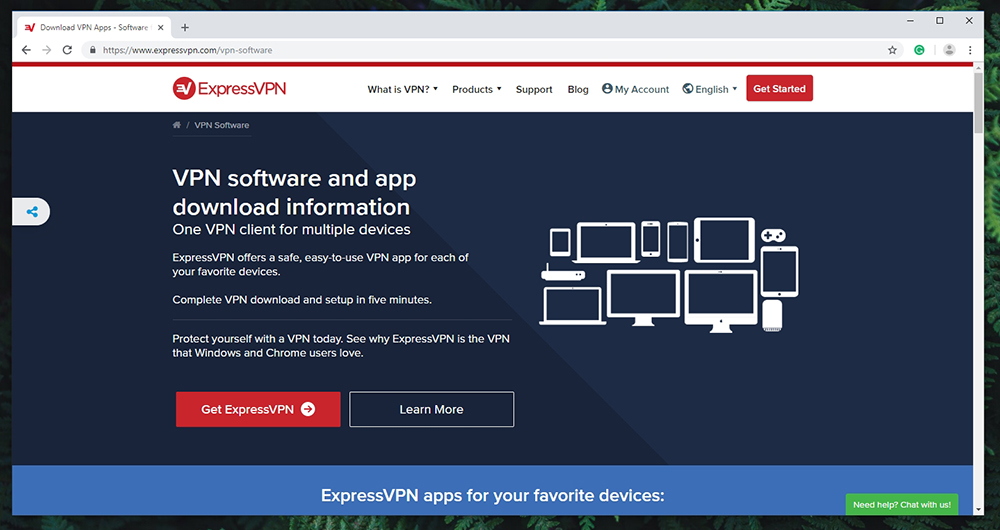The image size is (1000, 530).
Task: Open the Chrome profile avatar icon
Action: 949,50
